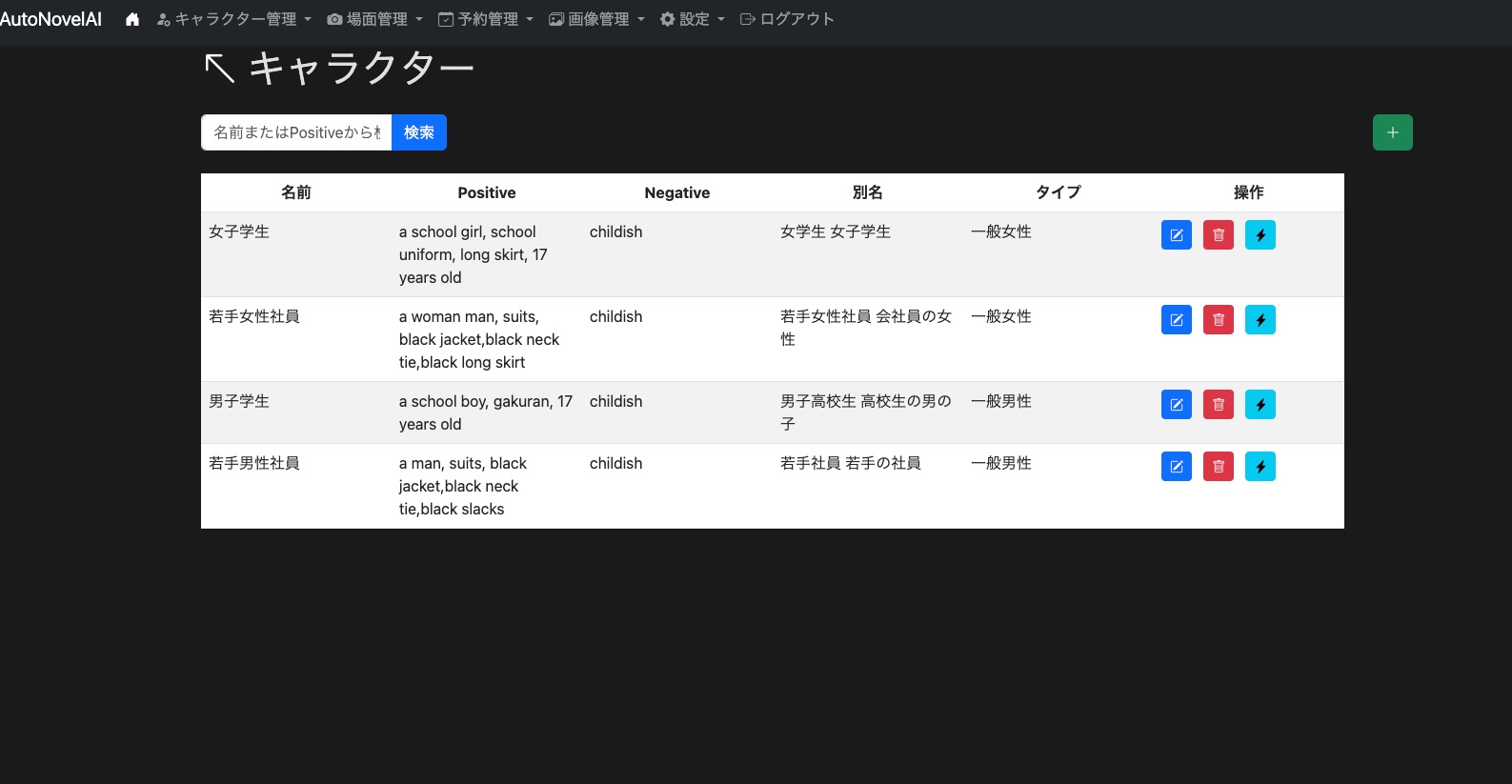Delete the 若手女性社員 character
1512x784 pixels.
1218,320
